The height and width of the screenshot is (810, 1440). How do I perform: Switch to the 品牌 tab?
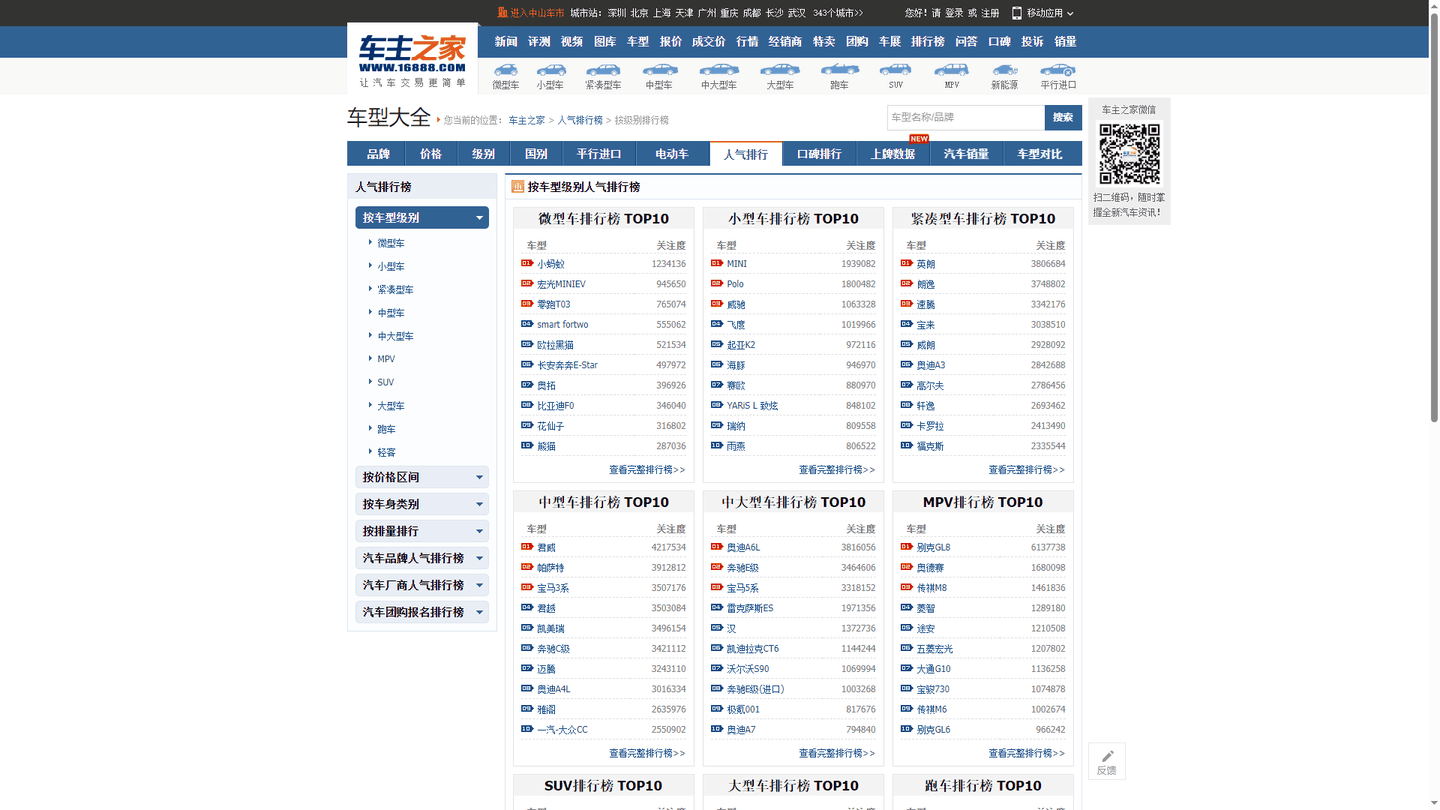[378, 154]
